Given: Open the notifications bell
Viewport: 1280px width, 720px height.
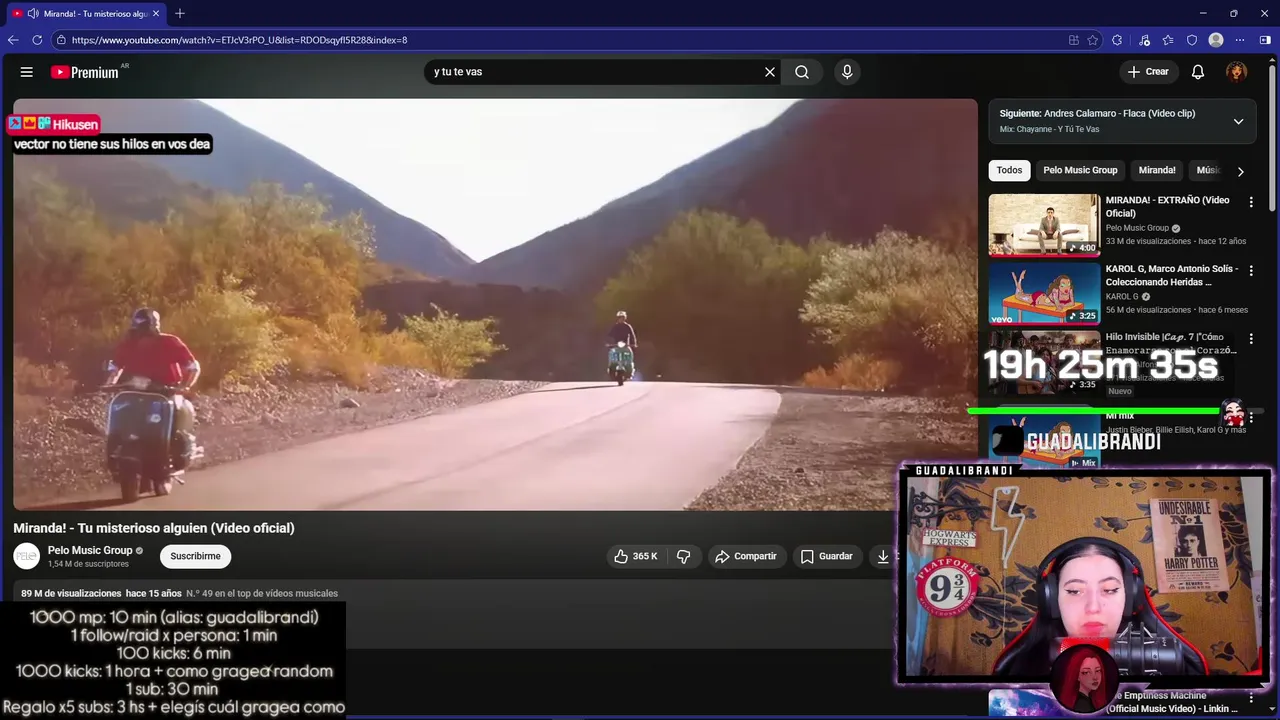Looking at the screenshot, I should (x=1198, y=72).
